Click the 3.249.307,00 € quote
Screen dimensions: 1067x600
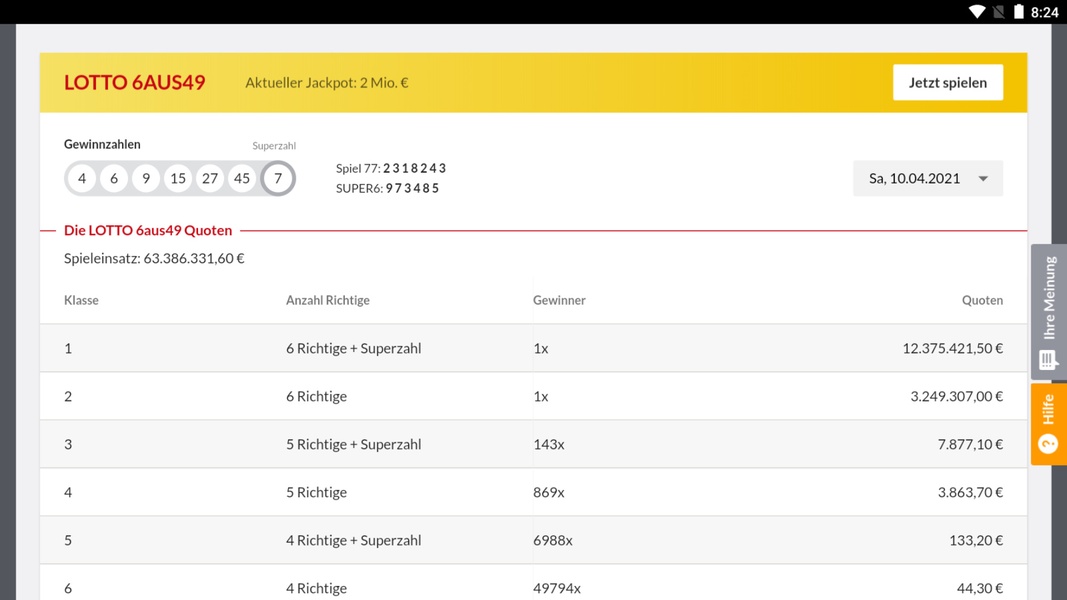pyautogui.click(x=957, y=397)
